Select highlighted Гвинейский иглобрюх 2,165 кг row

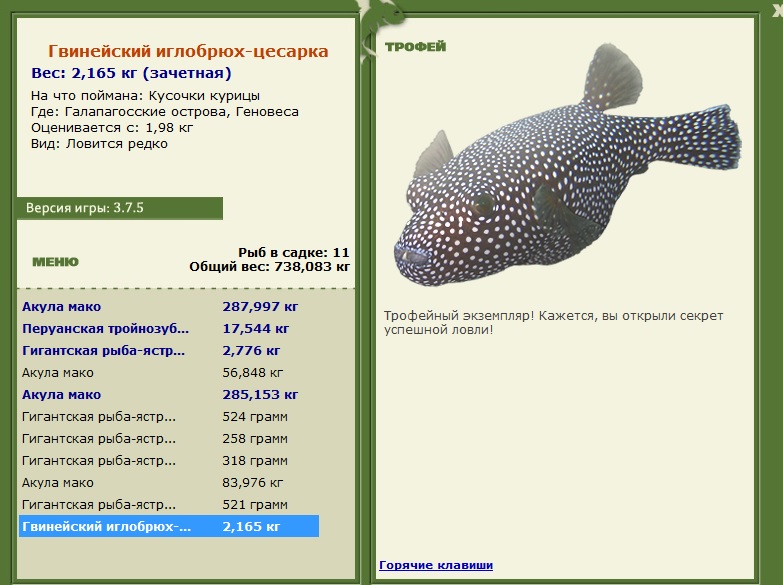point(169,527)
